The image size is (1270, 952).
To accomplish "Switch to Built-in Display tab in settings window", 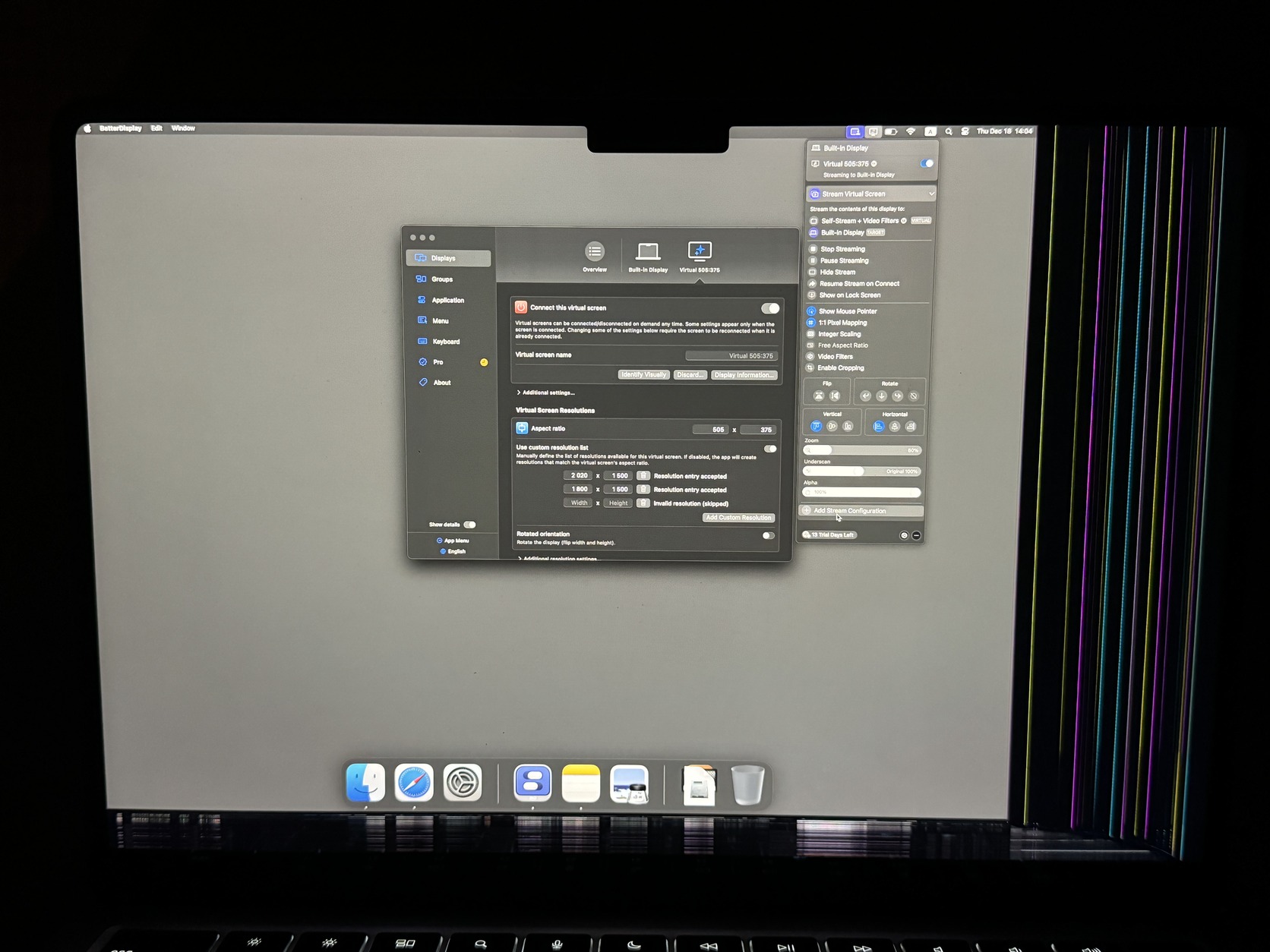I will 648,257.
